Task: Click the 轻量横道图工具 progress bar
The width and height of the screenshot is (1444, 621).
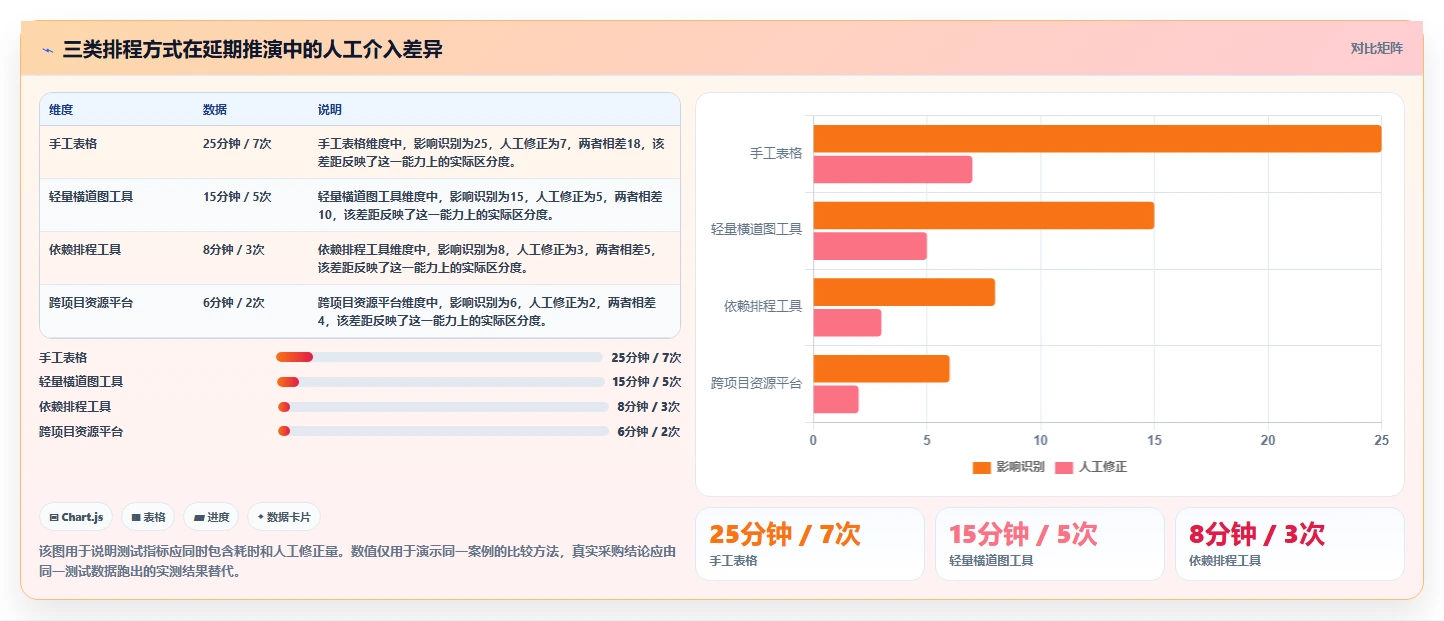Action: [x=442, y=381]
